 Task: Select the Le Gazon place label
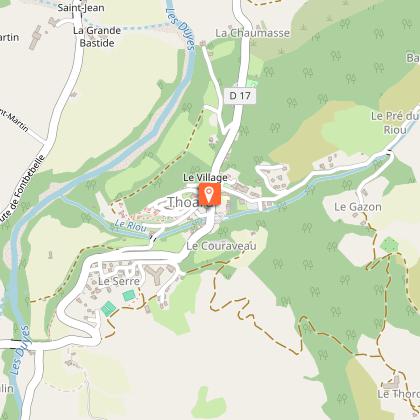click(358, 207)
